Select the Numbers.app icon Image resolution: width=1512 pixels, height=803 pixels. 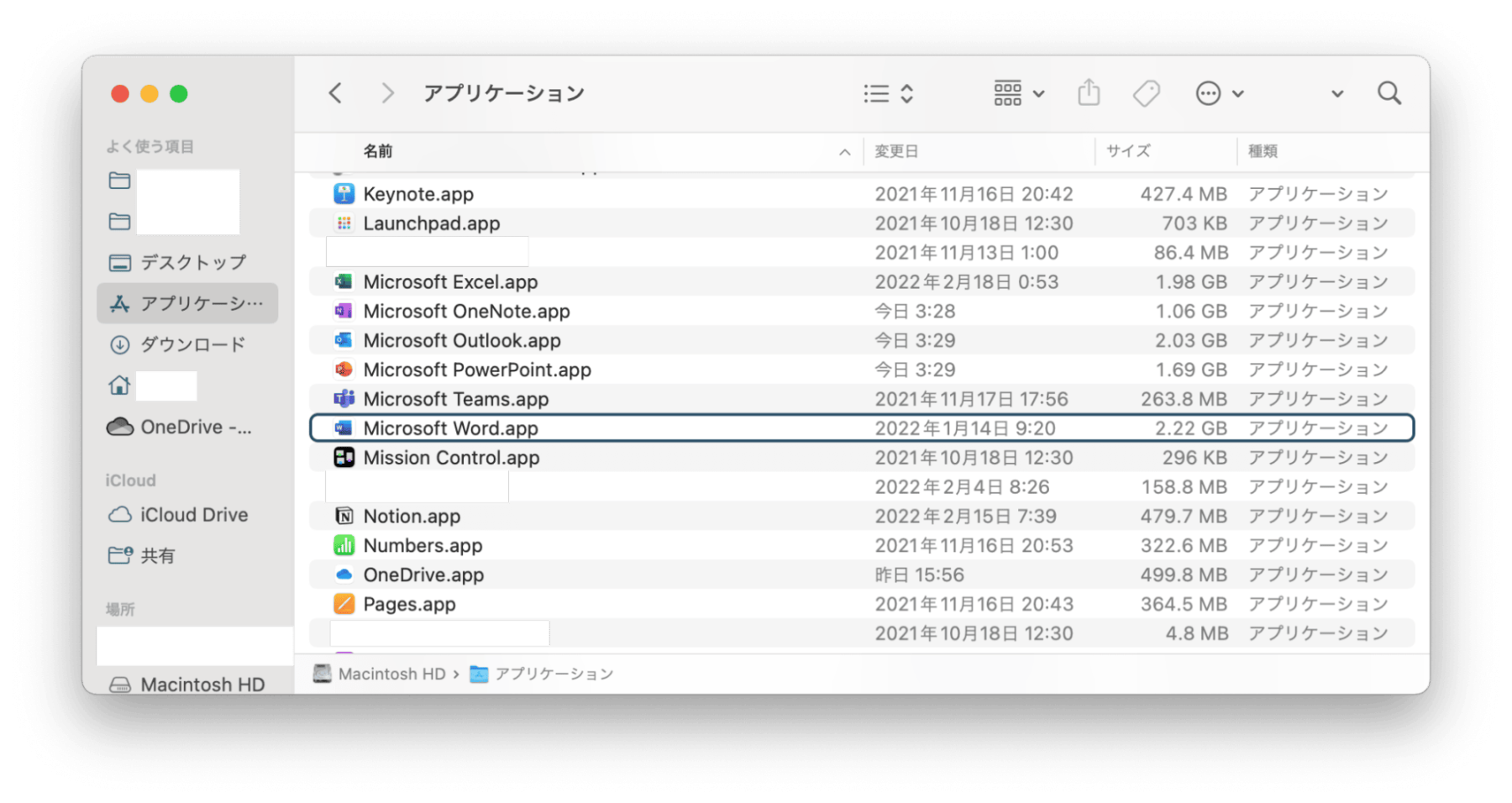344,546
